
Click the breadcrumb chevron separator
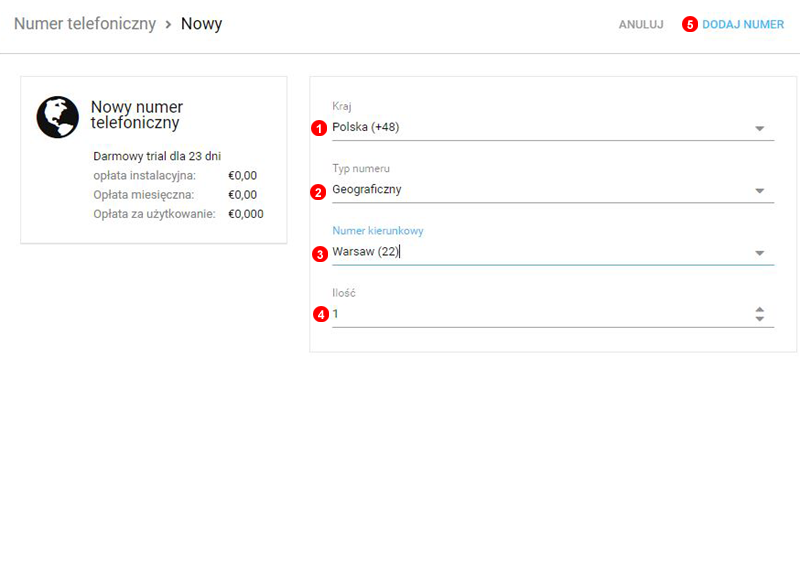click(169, 24)
